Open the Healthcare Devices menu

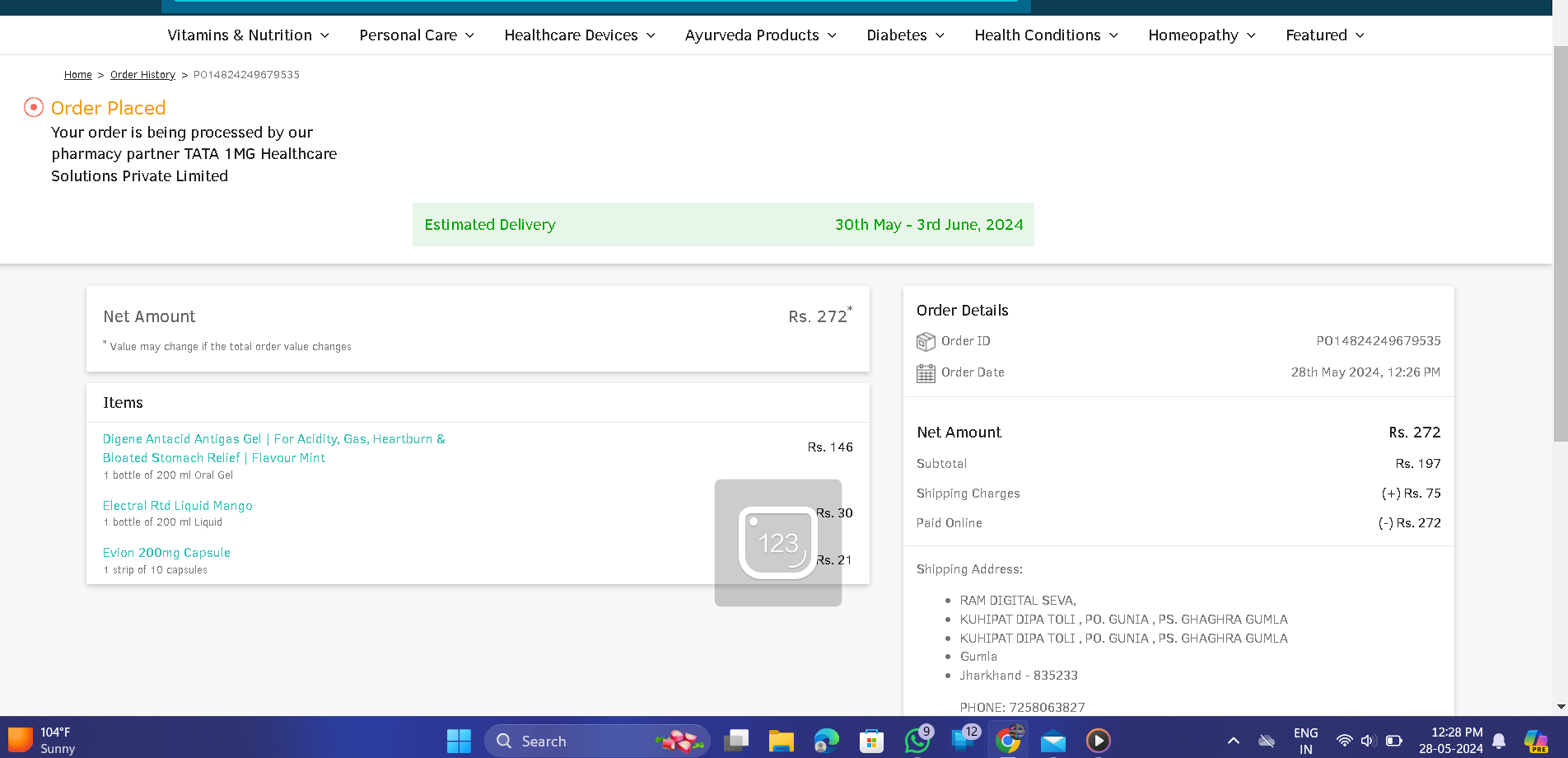(580, 35)
